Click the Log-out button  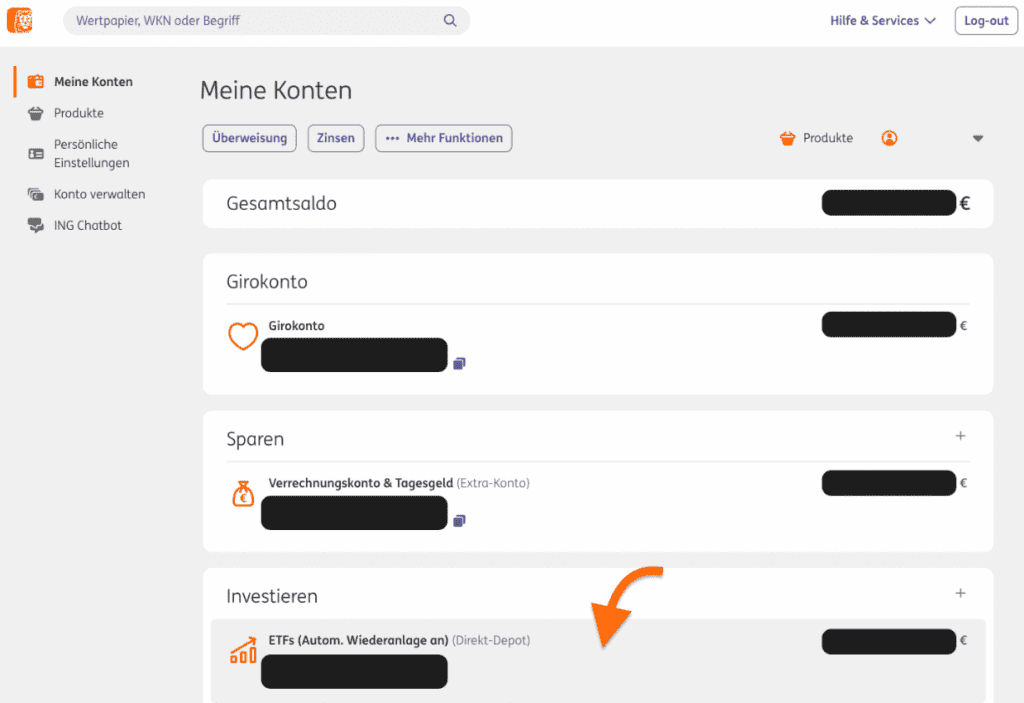click(x=985, y=20)
